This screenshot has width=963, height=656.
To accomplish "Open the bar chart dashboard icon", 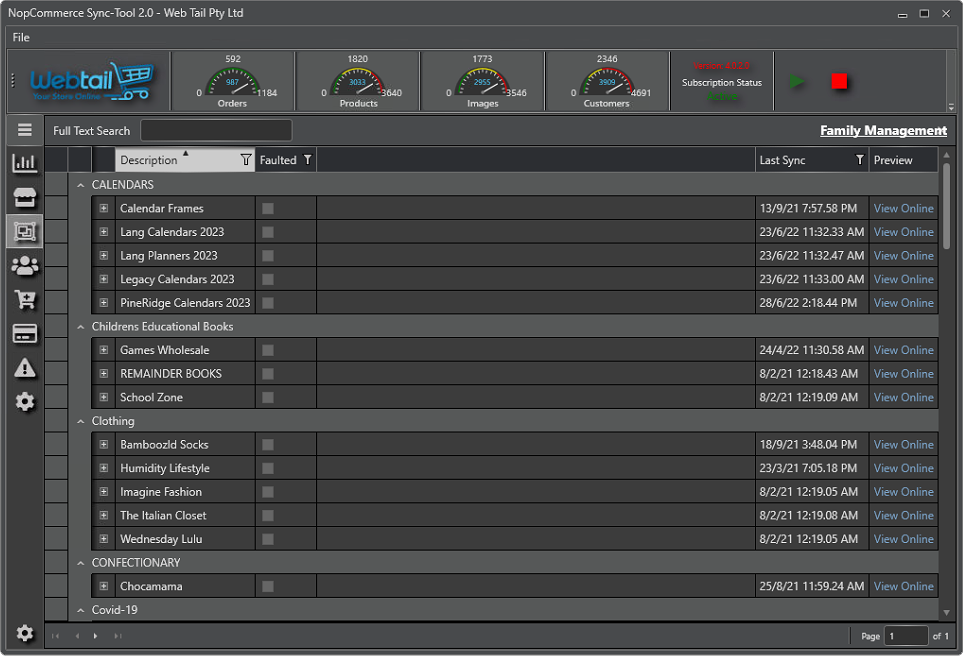I will [x=25, y=163].
